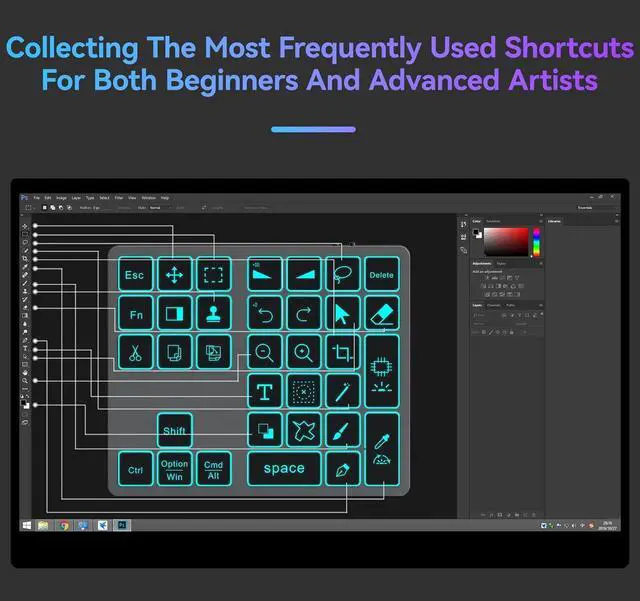The width and height of the screenshot is (640, 601).
Task: Click the Photoshop Ps logo icon
Action: point(24,198)
